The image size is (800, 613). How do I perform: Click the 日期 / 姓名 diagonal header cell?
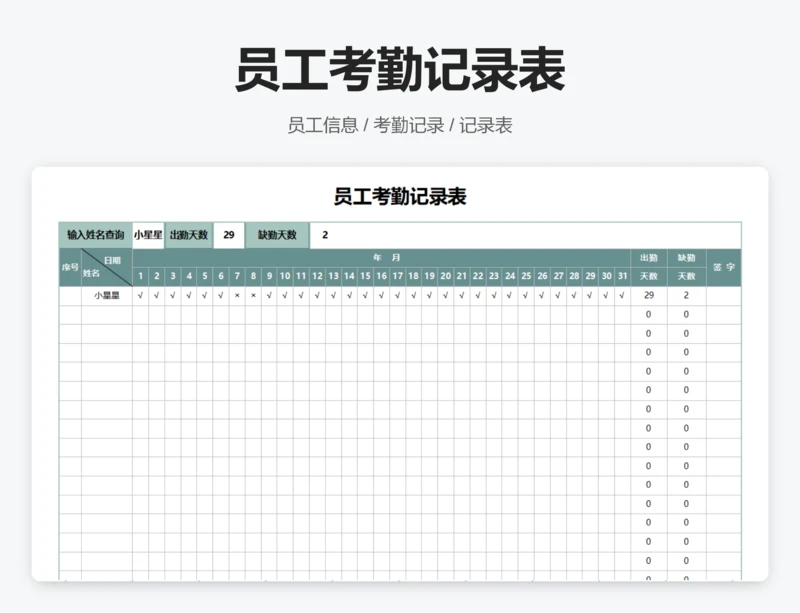(x=107, y=267)
